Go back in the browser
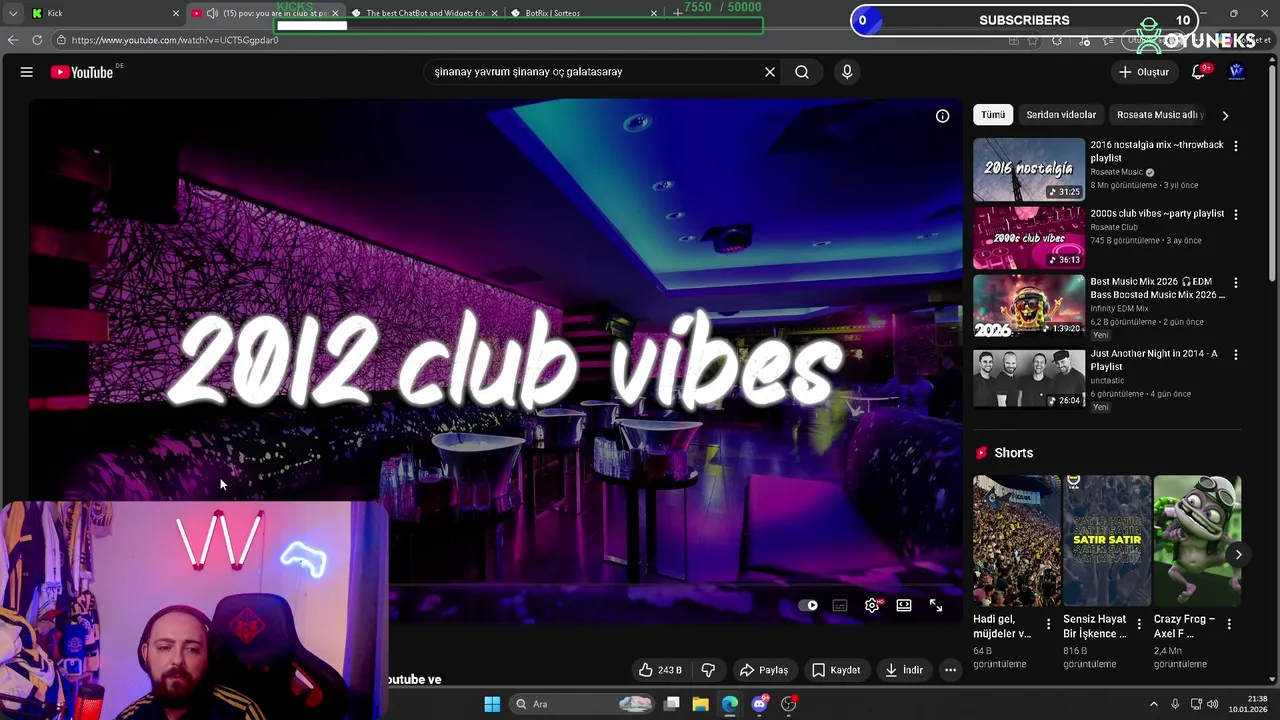 coord(13,40)
